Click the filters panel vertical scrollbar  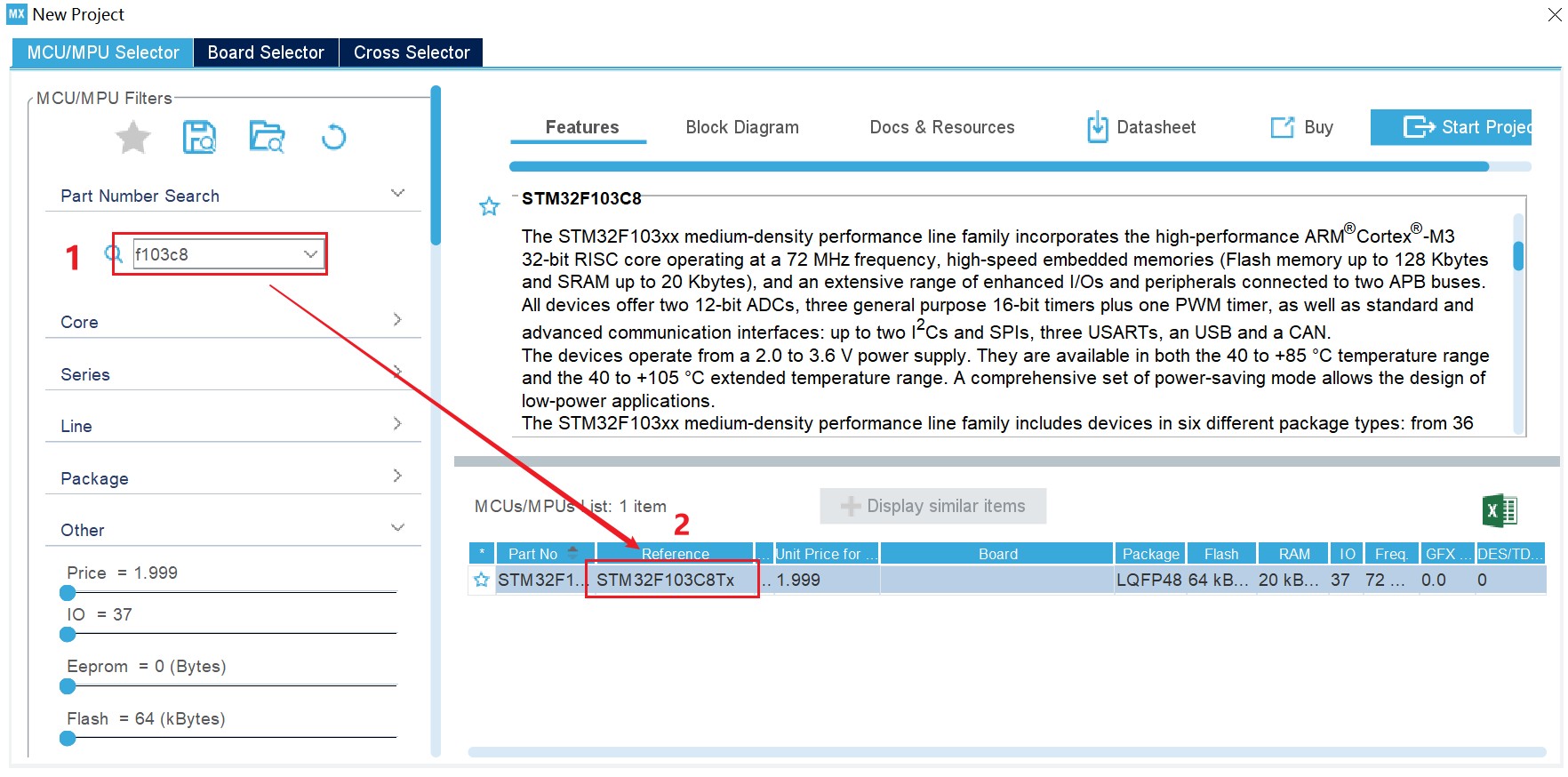pos(436,165)
